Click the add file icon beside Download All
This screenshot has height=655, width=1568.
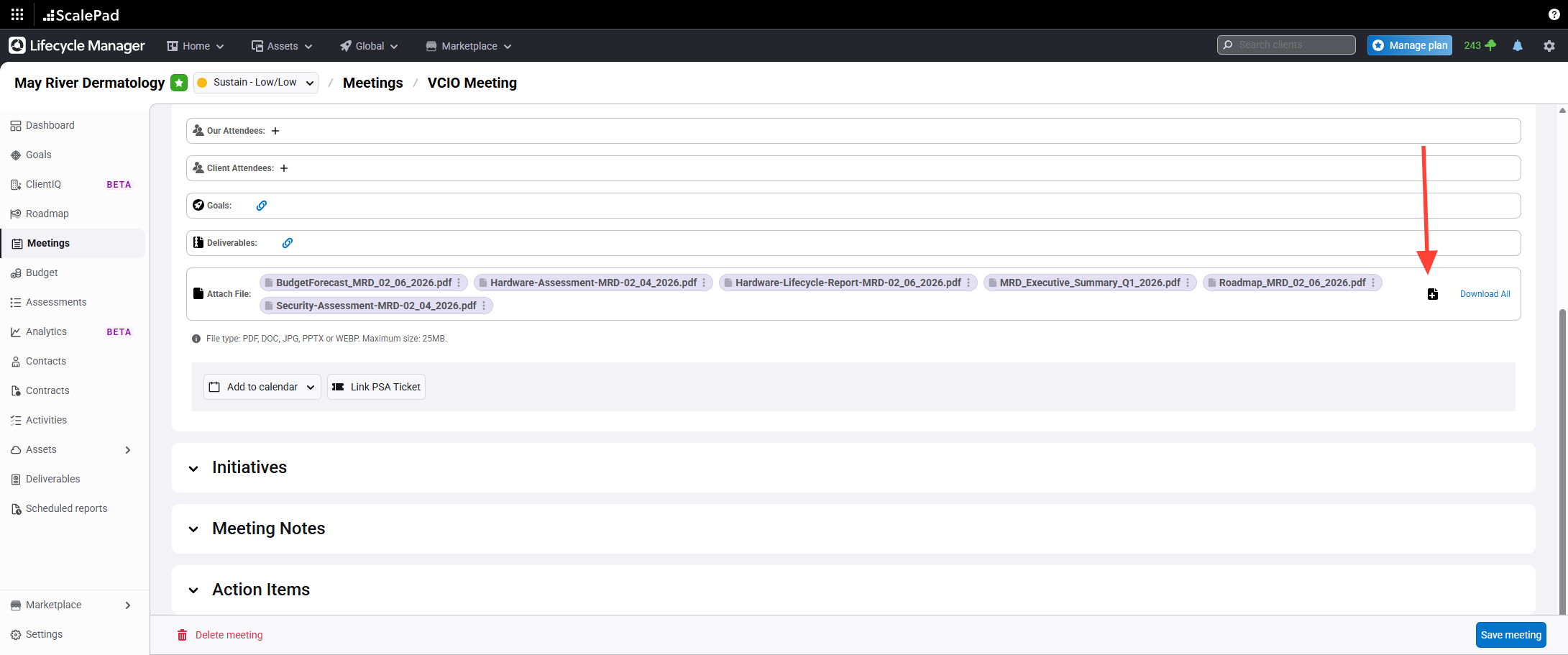click(1432, 294)
